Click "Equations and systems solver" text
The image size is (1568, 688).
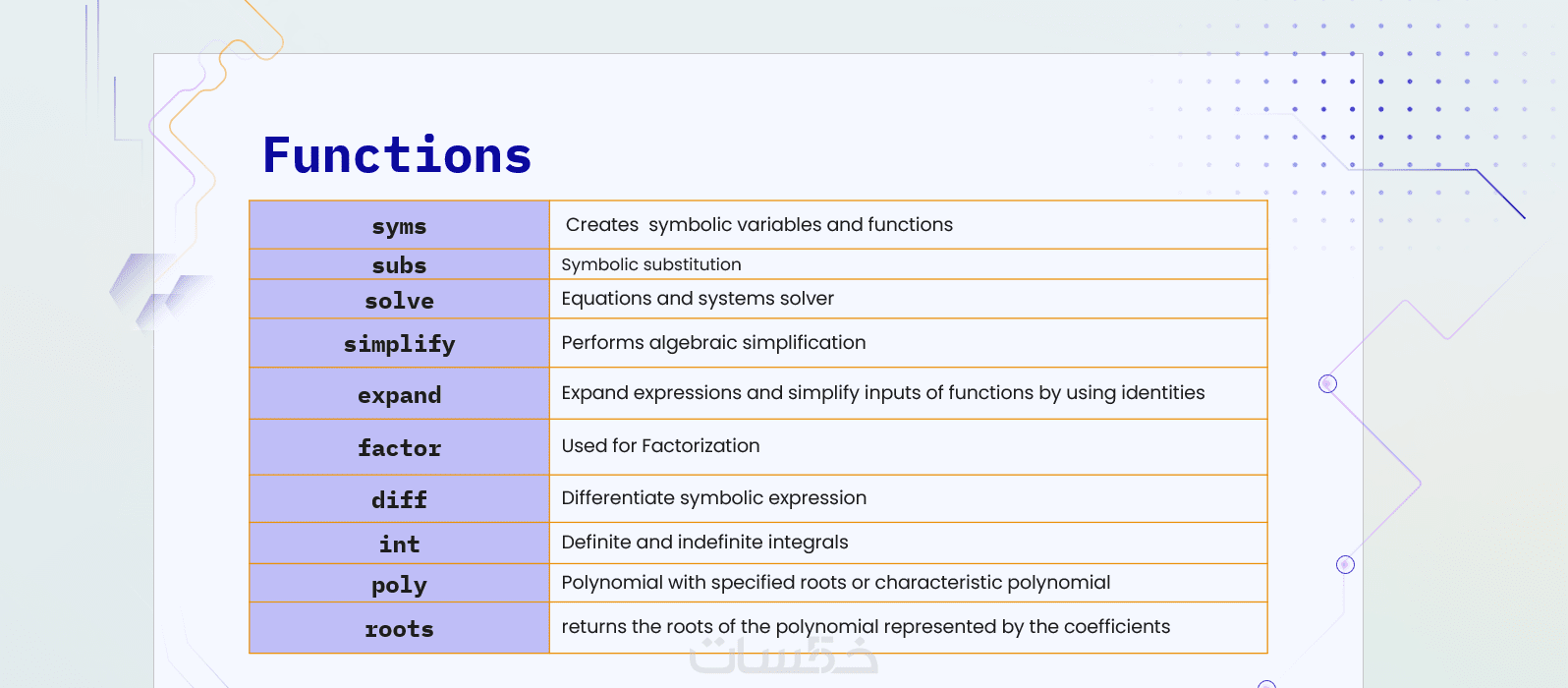tap(697, 299)
